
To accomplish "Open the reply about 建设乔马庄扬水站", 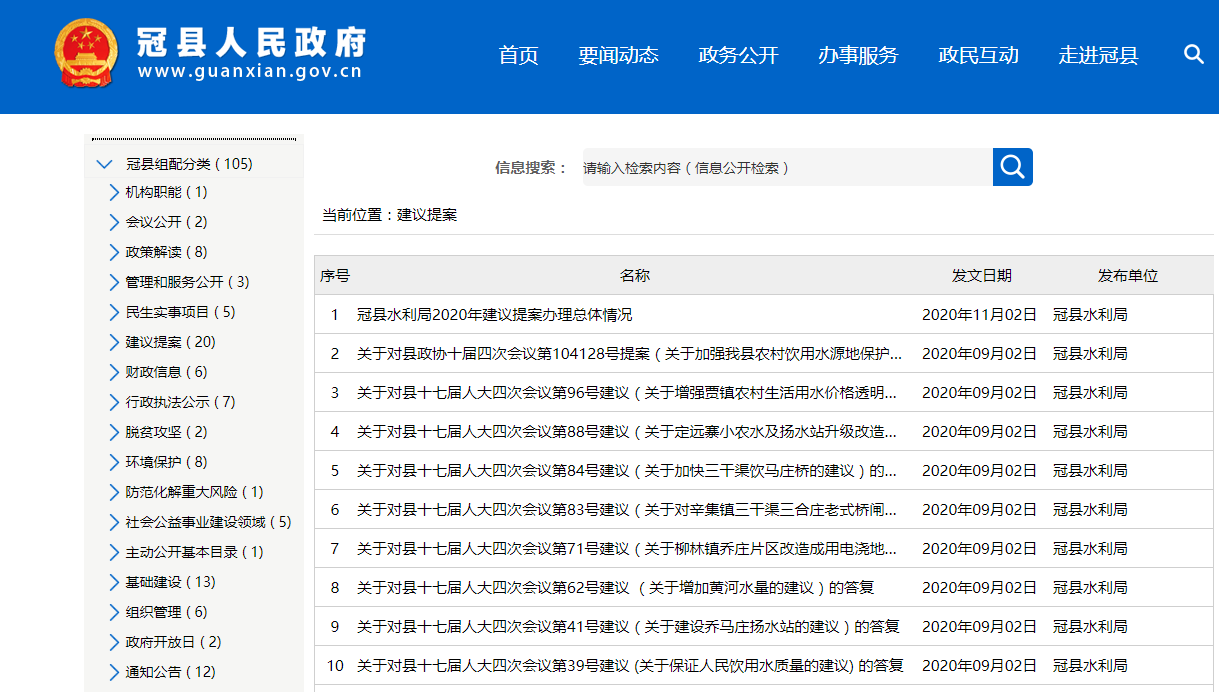I will coord(627,627).
